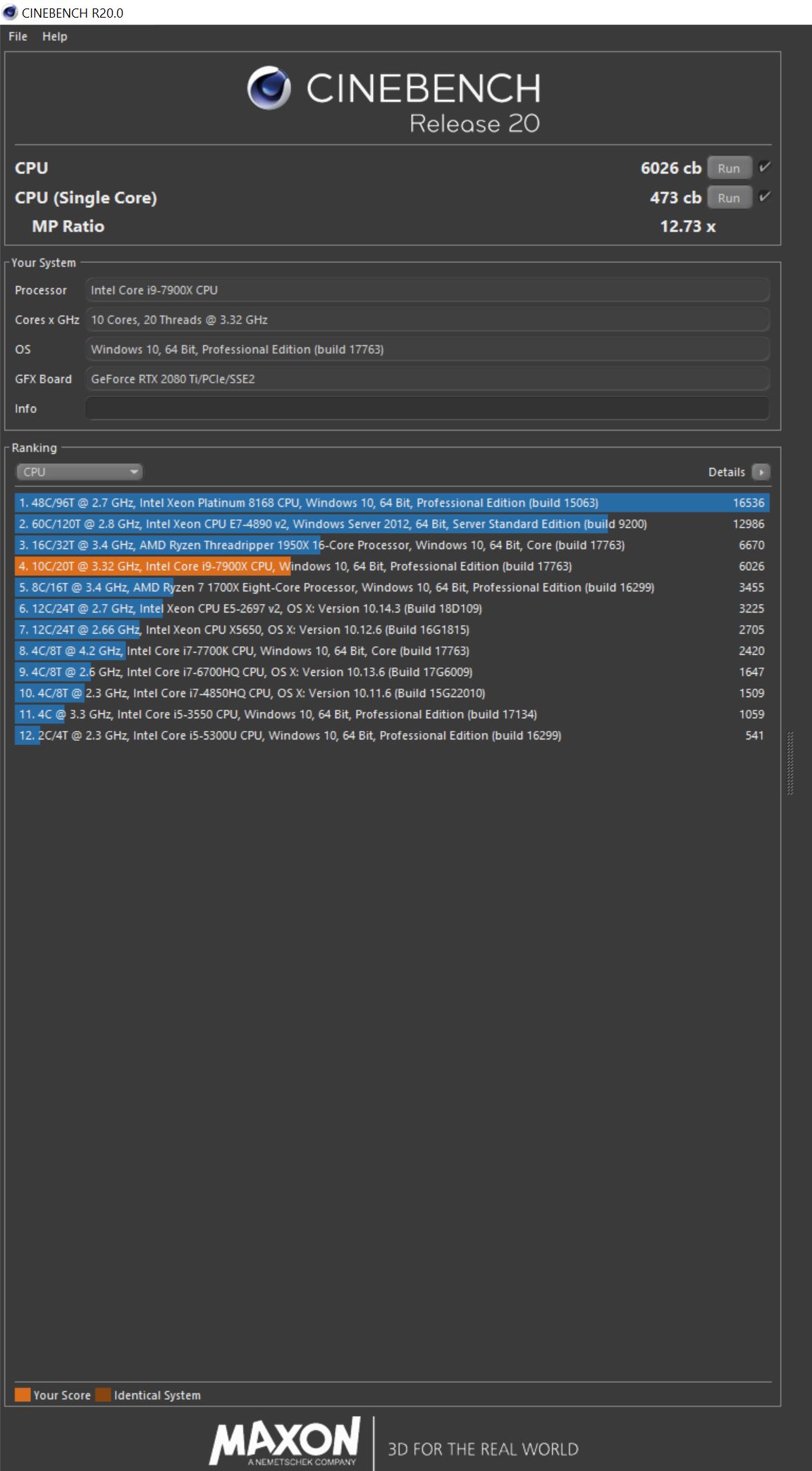Click the Cinebench title bar app icon
This screenshot has height=1471, width=812.
(x=10, y=13)
